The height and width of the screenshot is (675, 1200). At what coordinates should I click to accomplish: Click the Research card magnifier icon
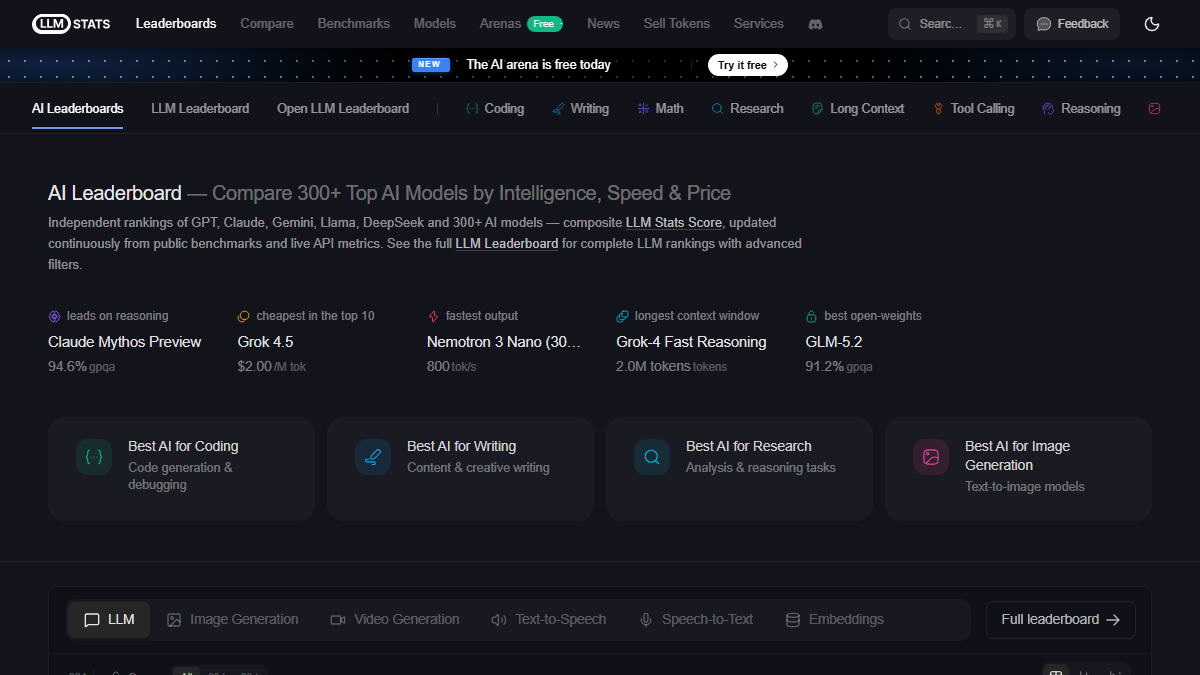click(652, 457)
